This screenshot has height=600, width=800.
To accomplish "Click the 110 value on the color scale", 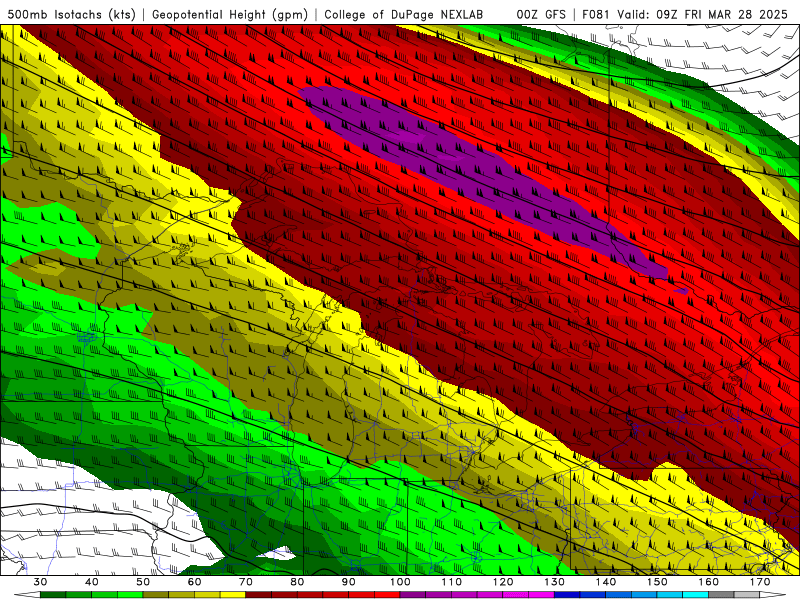I will click(x=452, y=582).
